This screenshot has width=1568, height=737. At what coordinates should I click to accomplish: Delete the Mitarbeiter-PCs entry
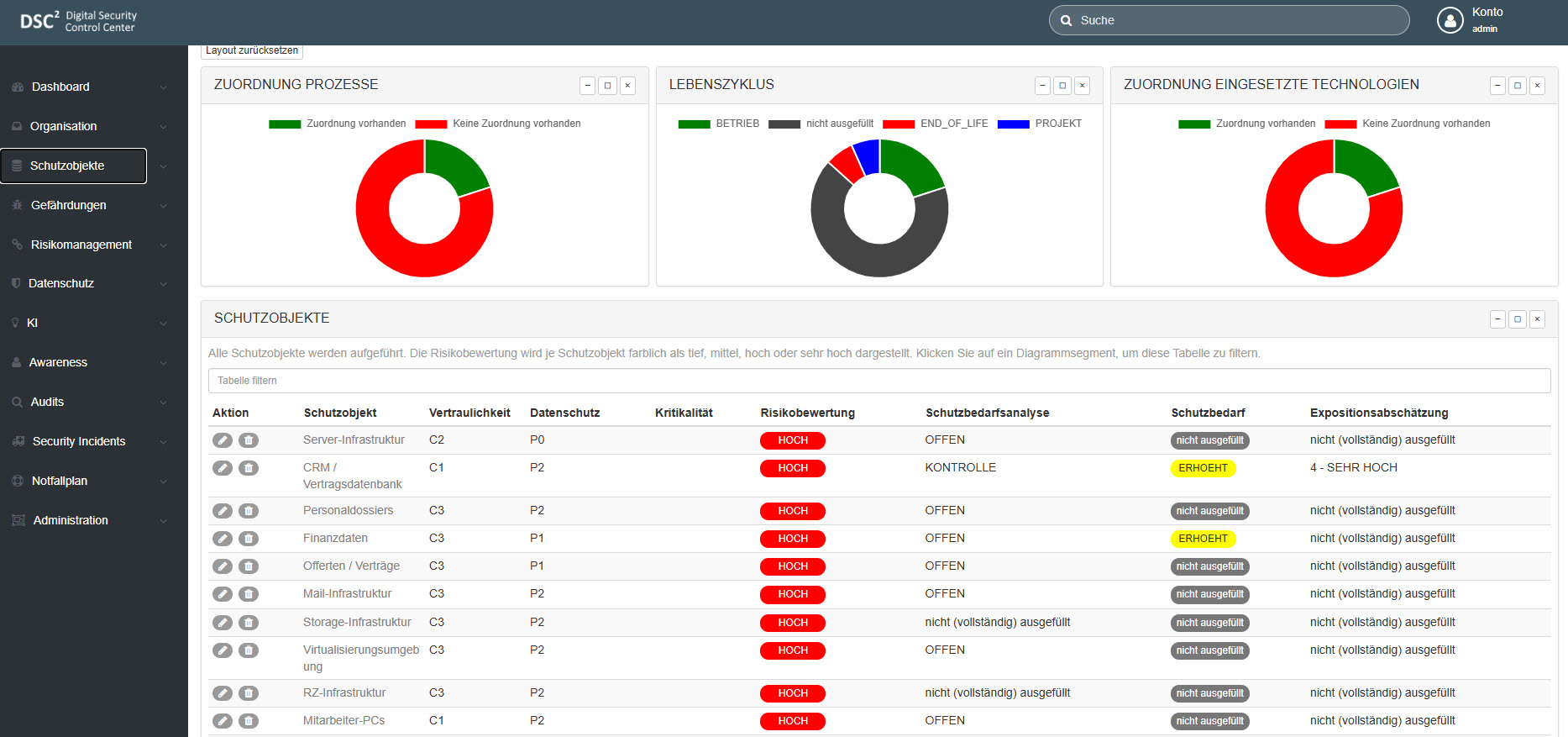249,721
